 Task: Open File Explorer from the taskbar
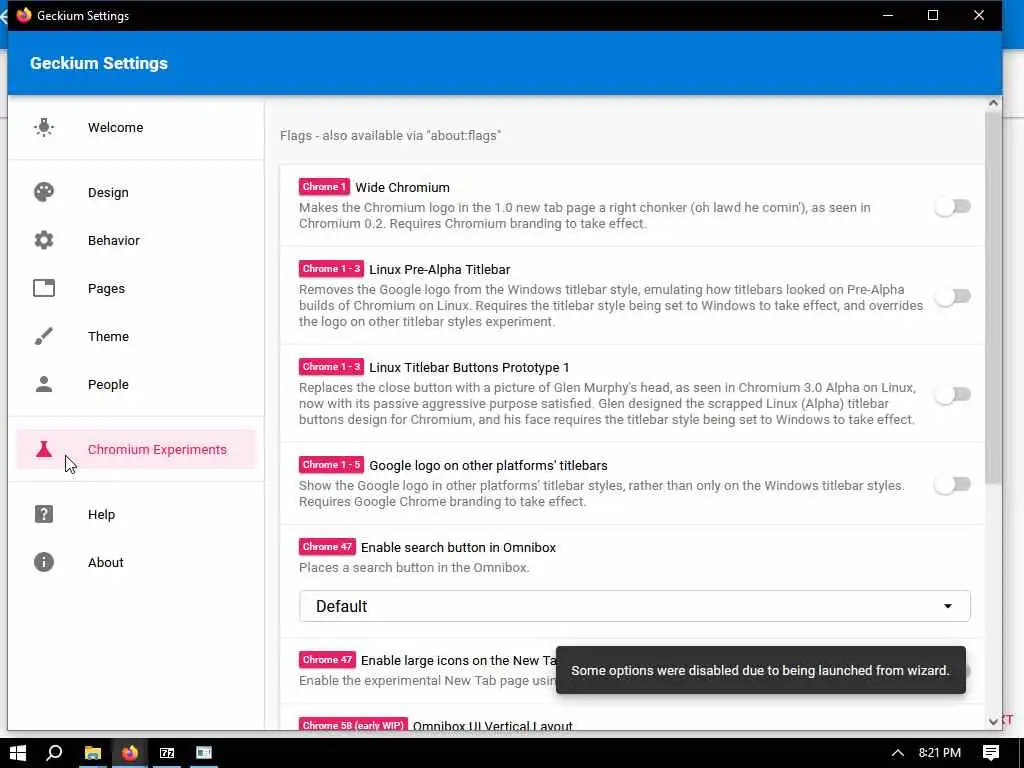pos(93,753)
